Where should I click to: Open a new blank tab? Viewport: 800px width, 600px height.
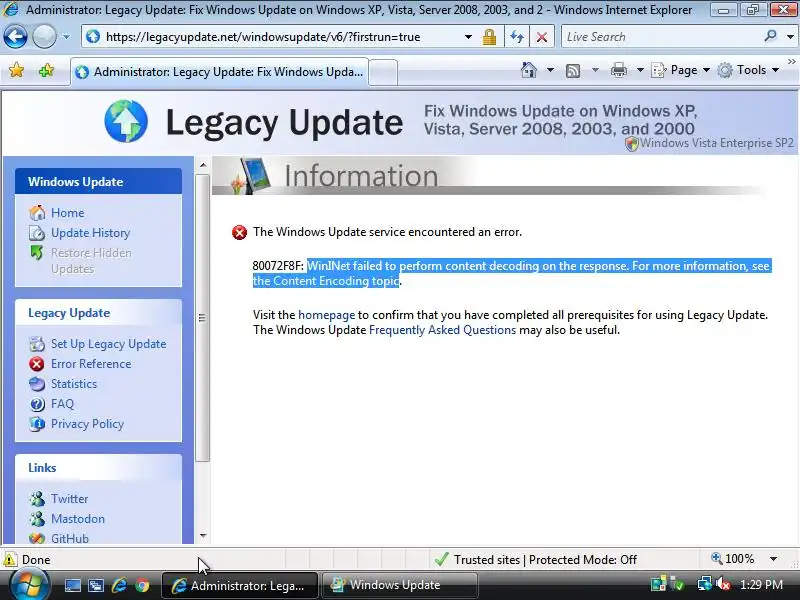point(383,72)
